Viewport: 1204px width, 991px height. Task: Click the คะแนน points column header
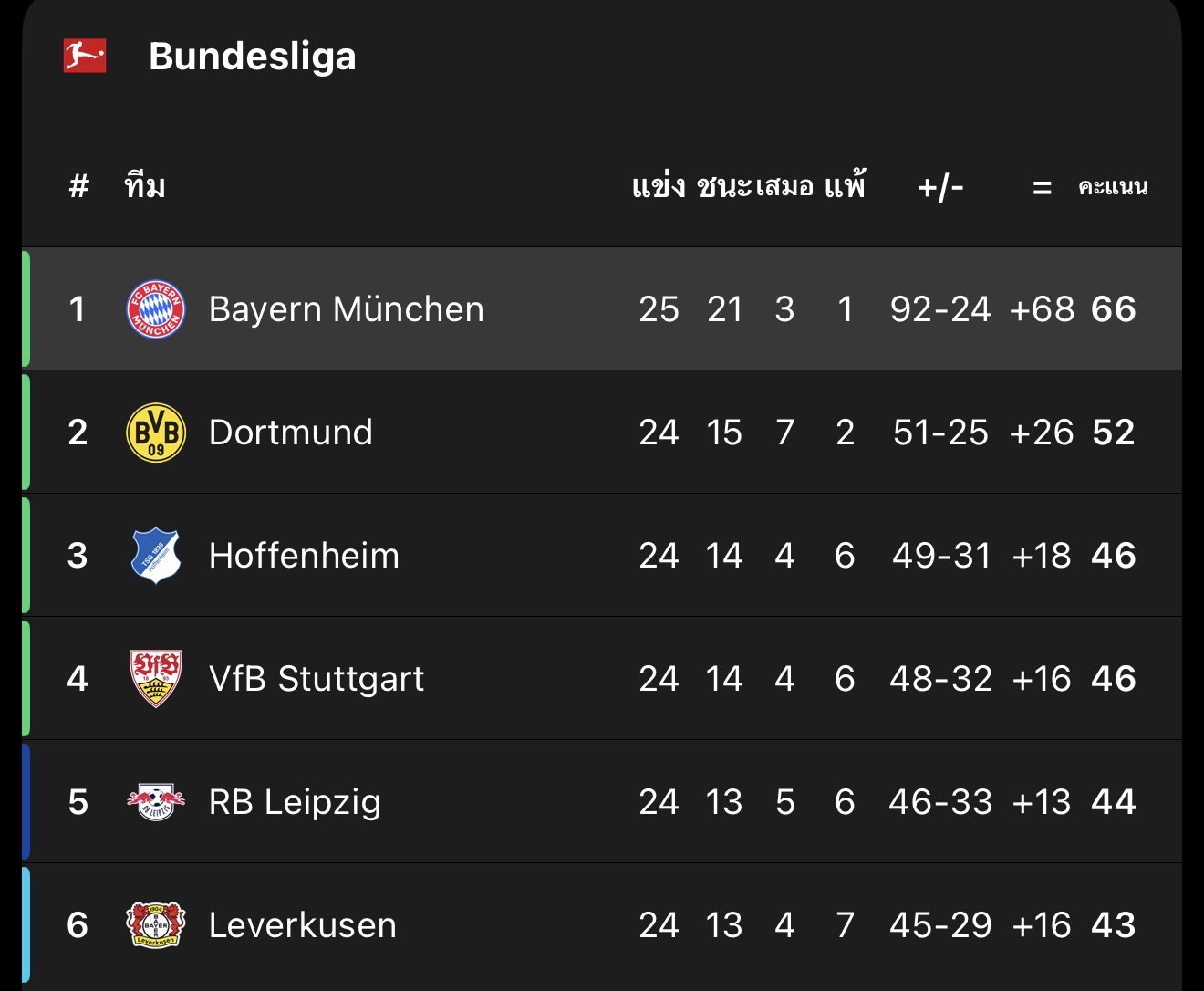[x=1112, y=187]
